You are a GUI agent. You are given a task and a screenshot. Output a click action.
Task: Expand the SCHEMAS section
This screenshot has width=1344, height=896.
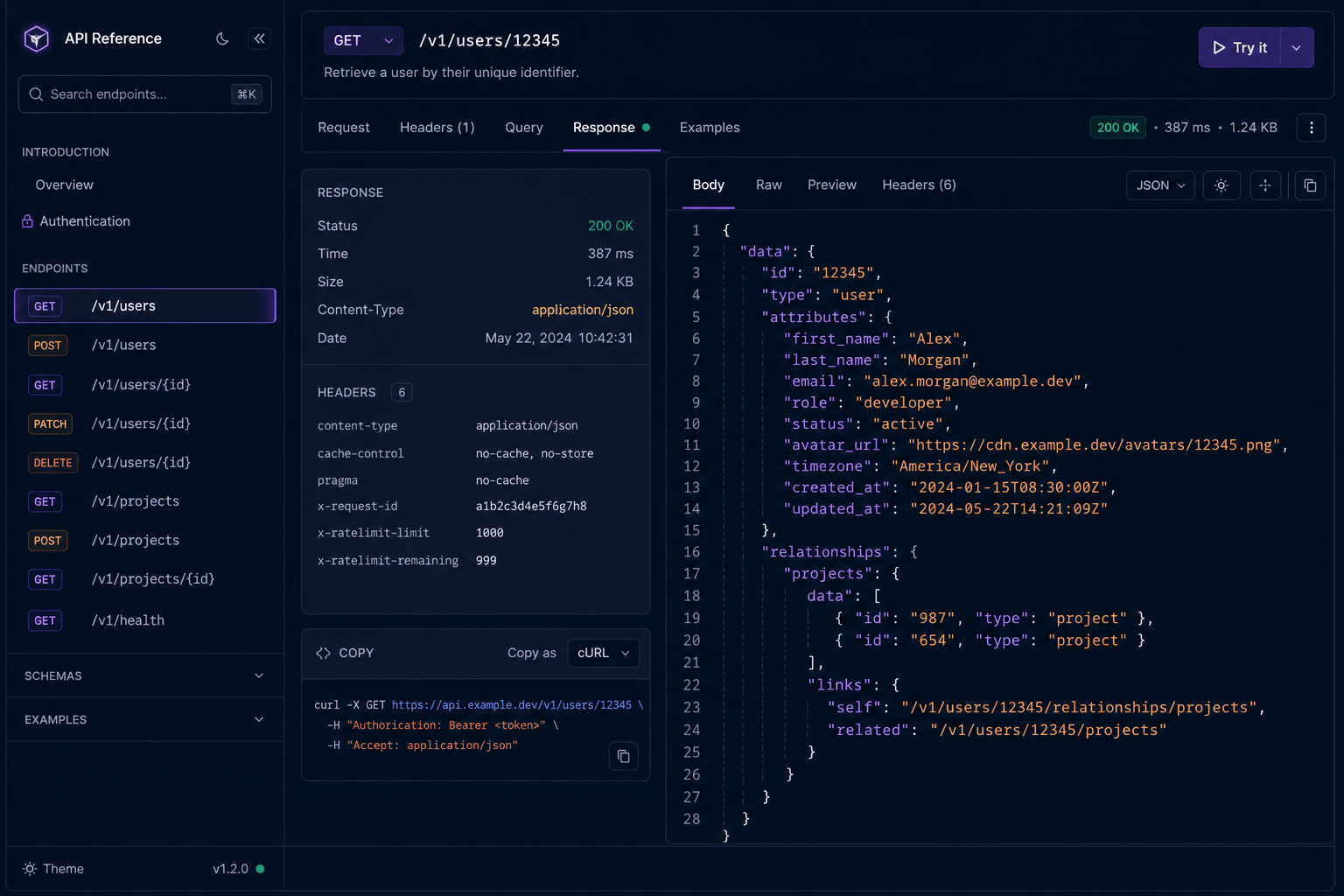(145, 676)
